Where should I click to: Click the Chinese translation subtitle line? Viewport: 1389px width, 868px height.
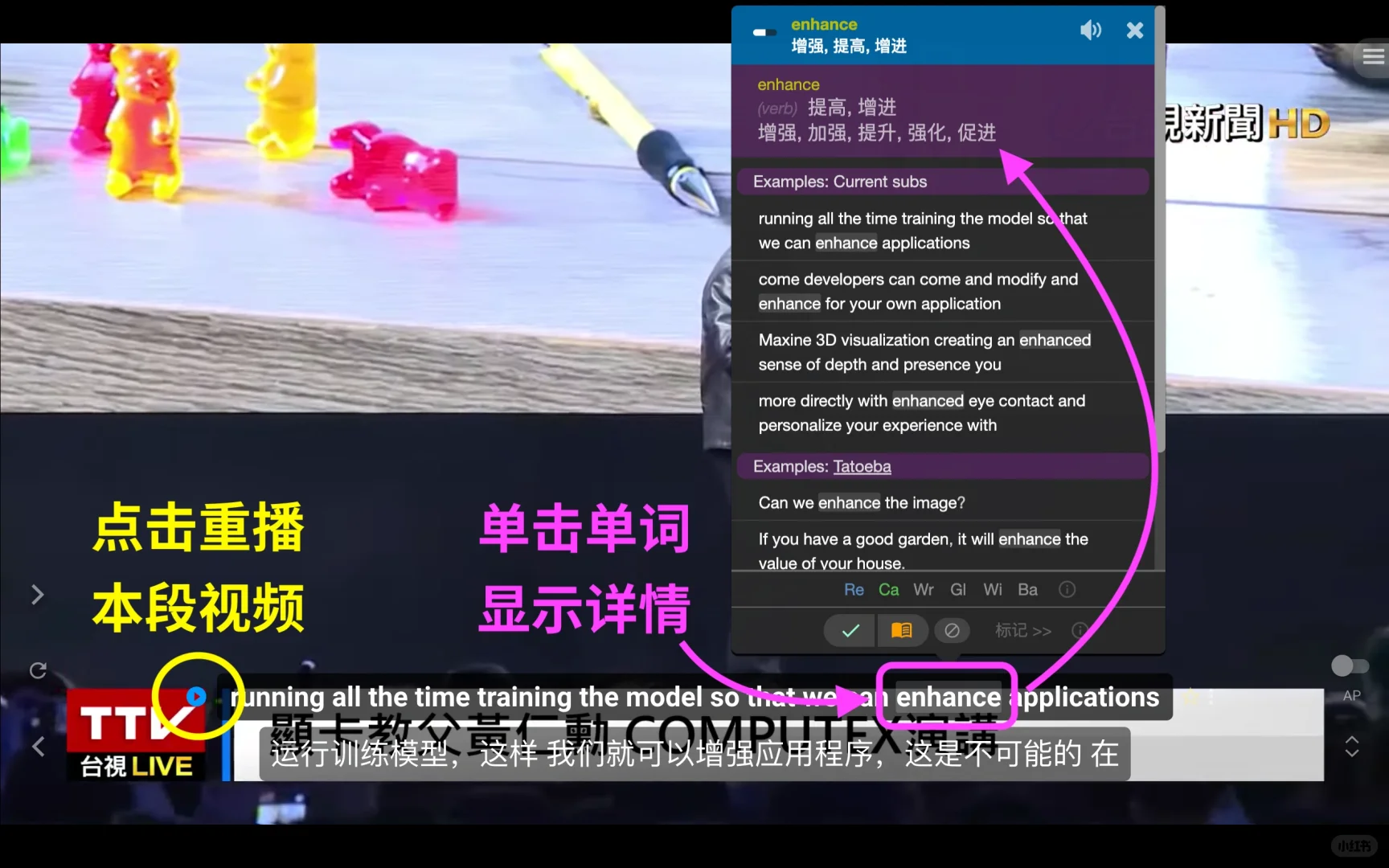click(x=694, y=754)
